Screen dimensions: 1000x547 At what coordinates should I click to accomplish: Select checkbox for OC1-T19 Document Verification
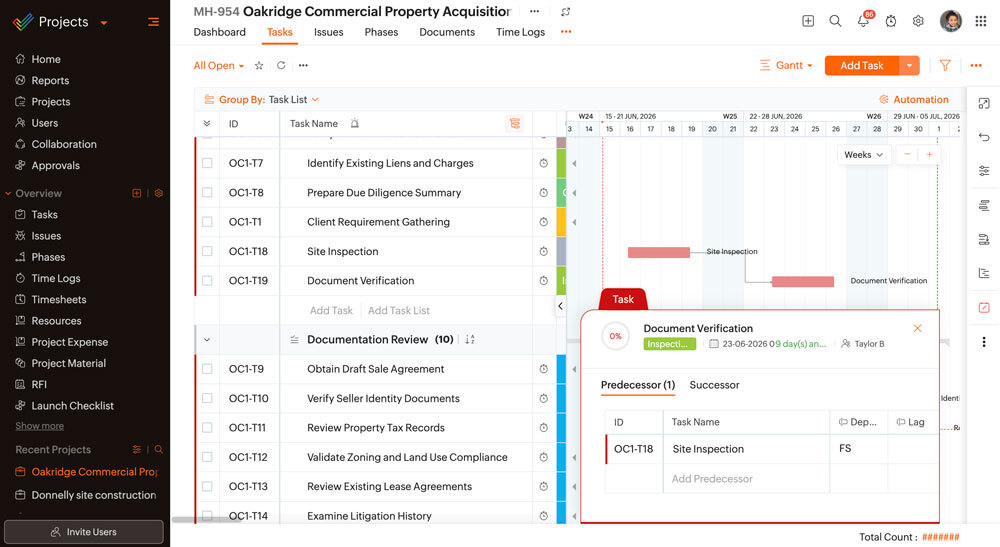(x=207, y=281)
